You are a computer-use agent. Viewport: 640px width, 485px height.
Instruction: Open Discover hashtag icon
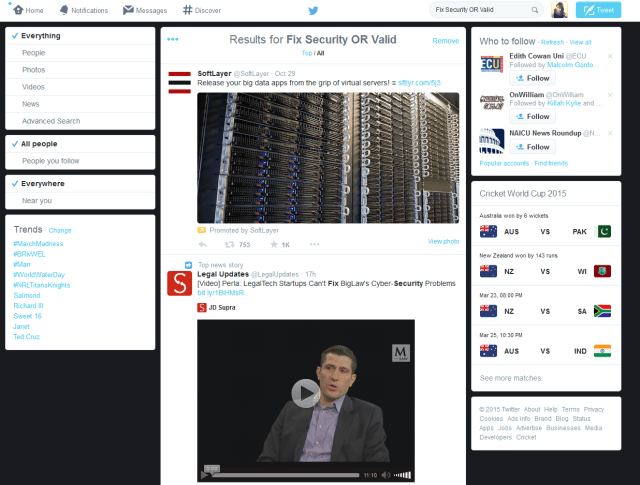pyautogui.click(x=187, y=10)
